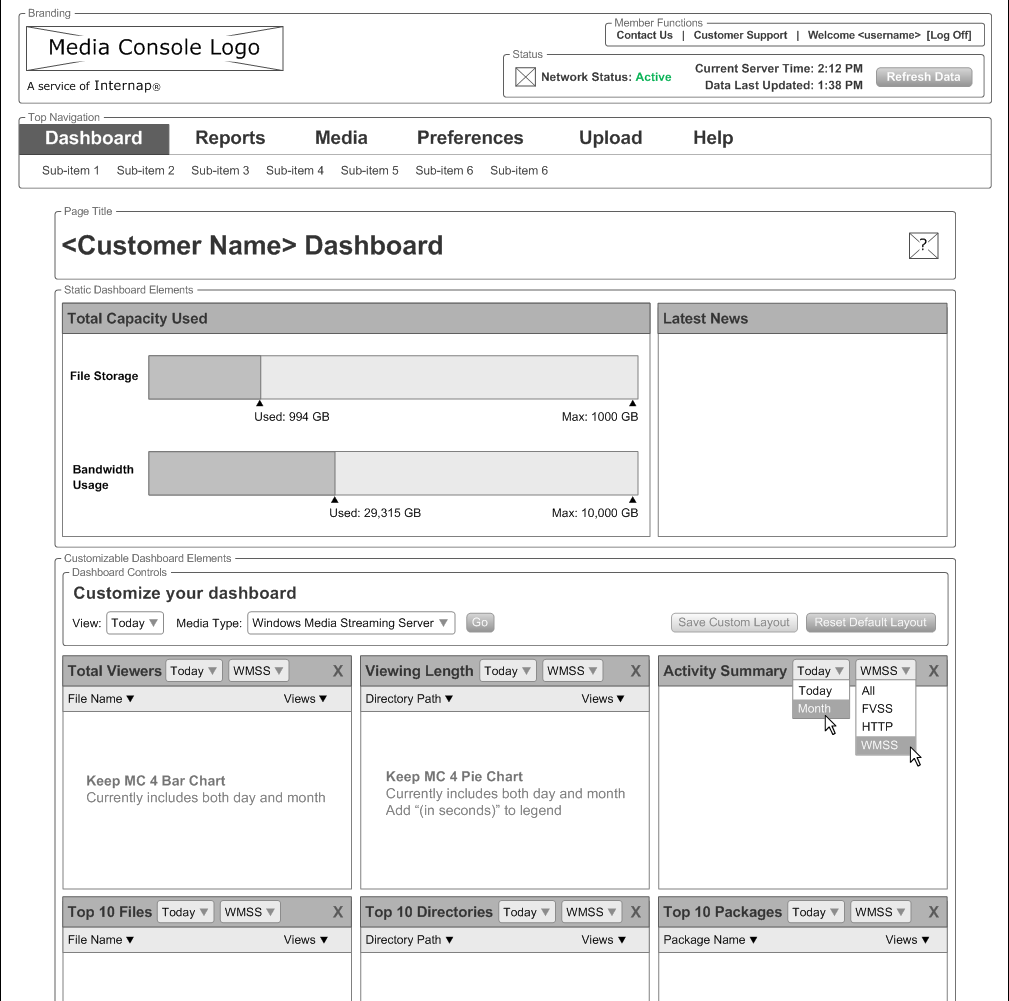The image size is (1009, 1001).
Task: Click the help icon beside the page title
Action: [x=923, y=245]
